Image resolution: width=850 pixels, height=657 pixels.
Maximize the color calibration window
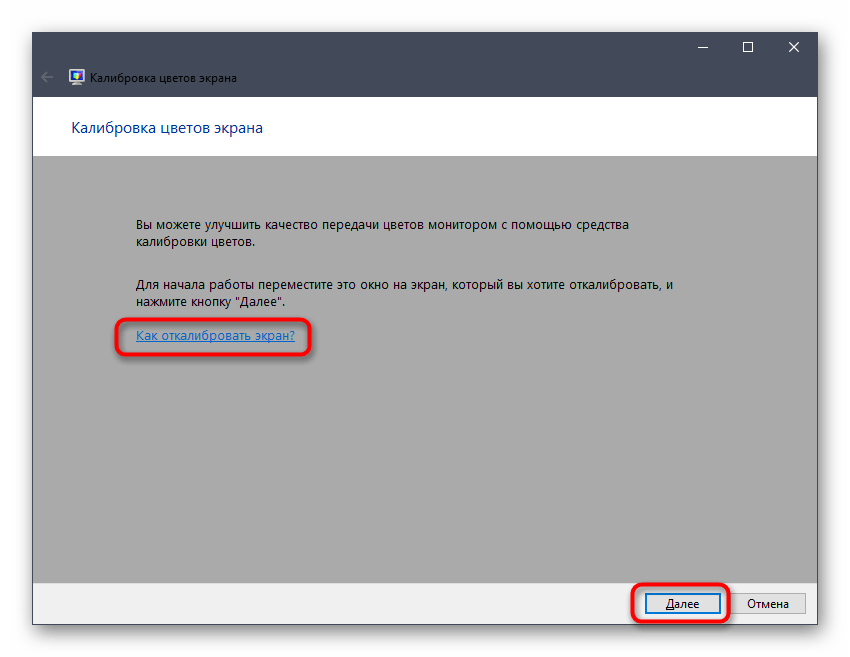tap(748, 47)
